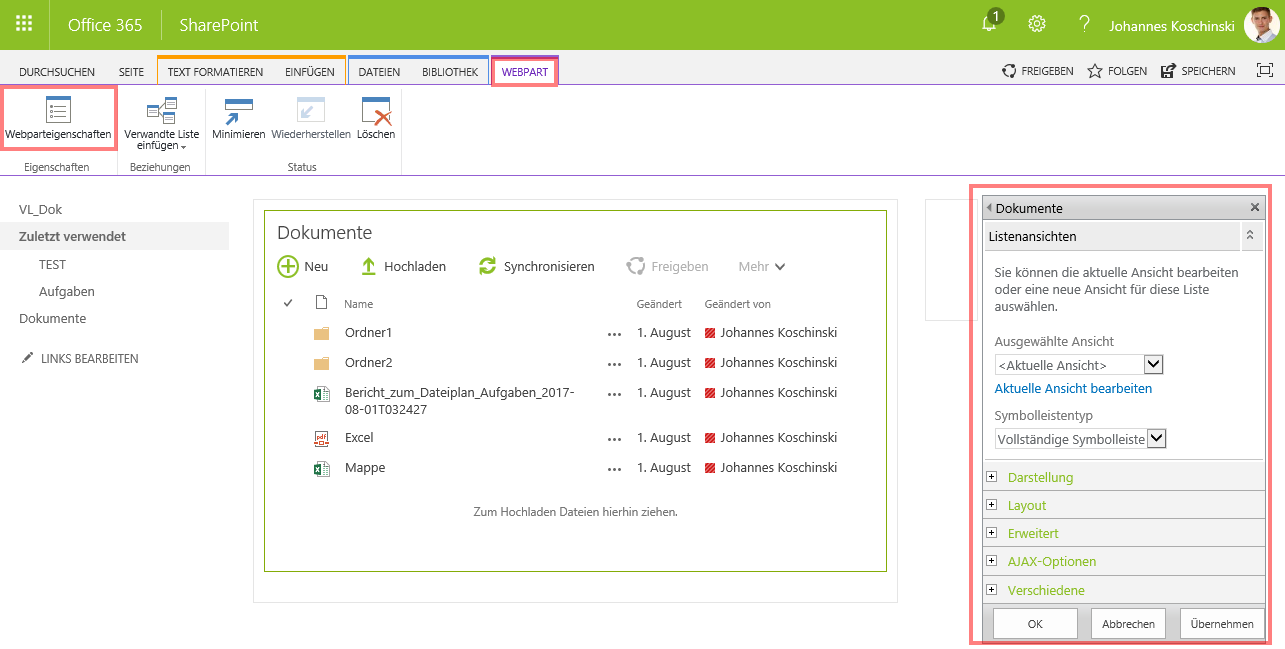
Task: Click the focus content icon beside Speichern
Action: coord(1264,71)
